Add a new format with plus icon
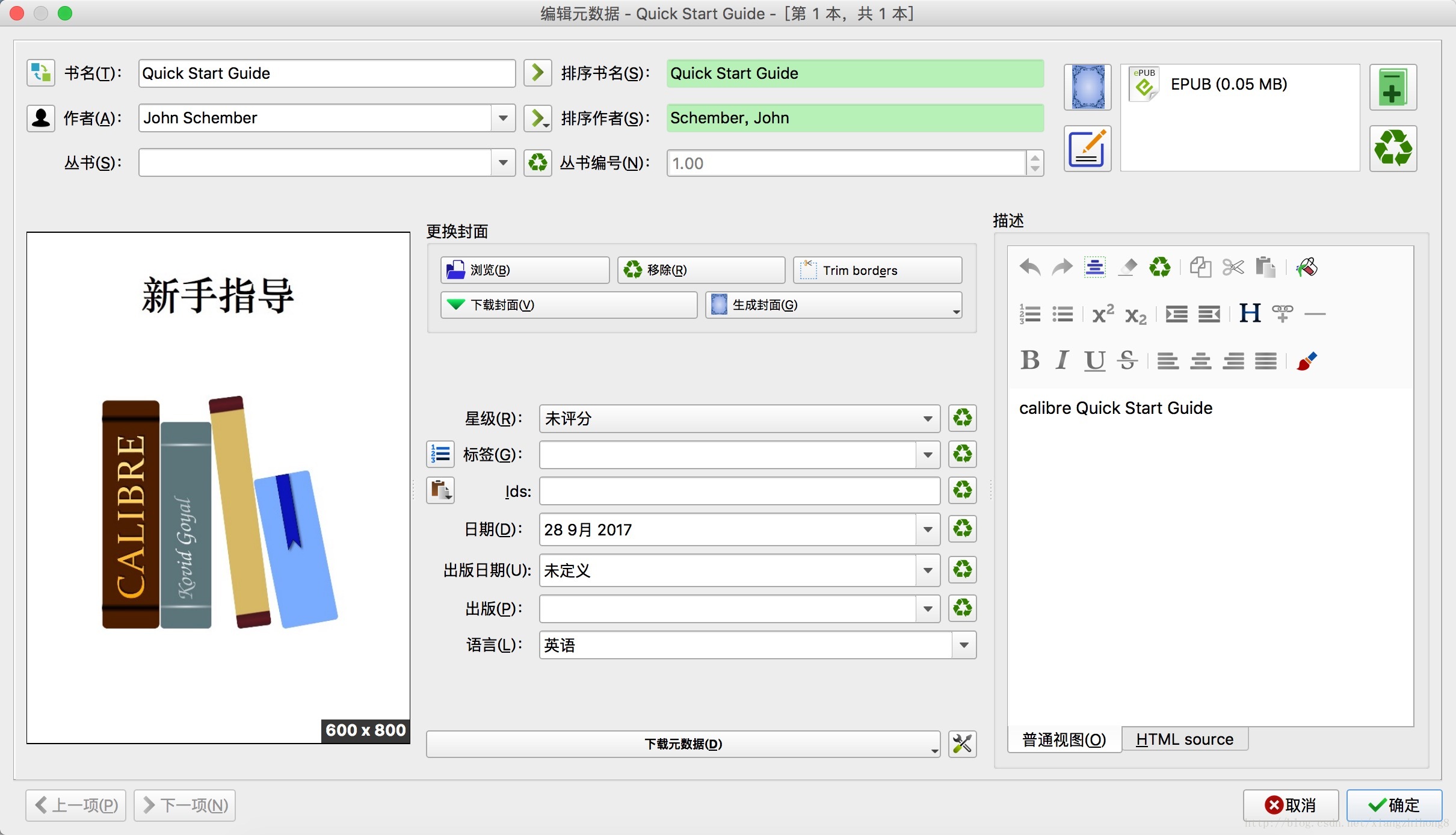This screenshot has width=1456, height=835. pyautogui.click(x=1393, y=87)
